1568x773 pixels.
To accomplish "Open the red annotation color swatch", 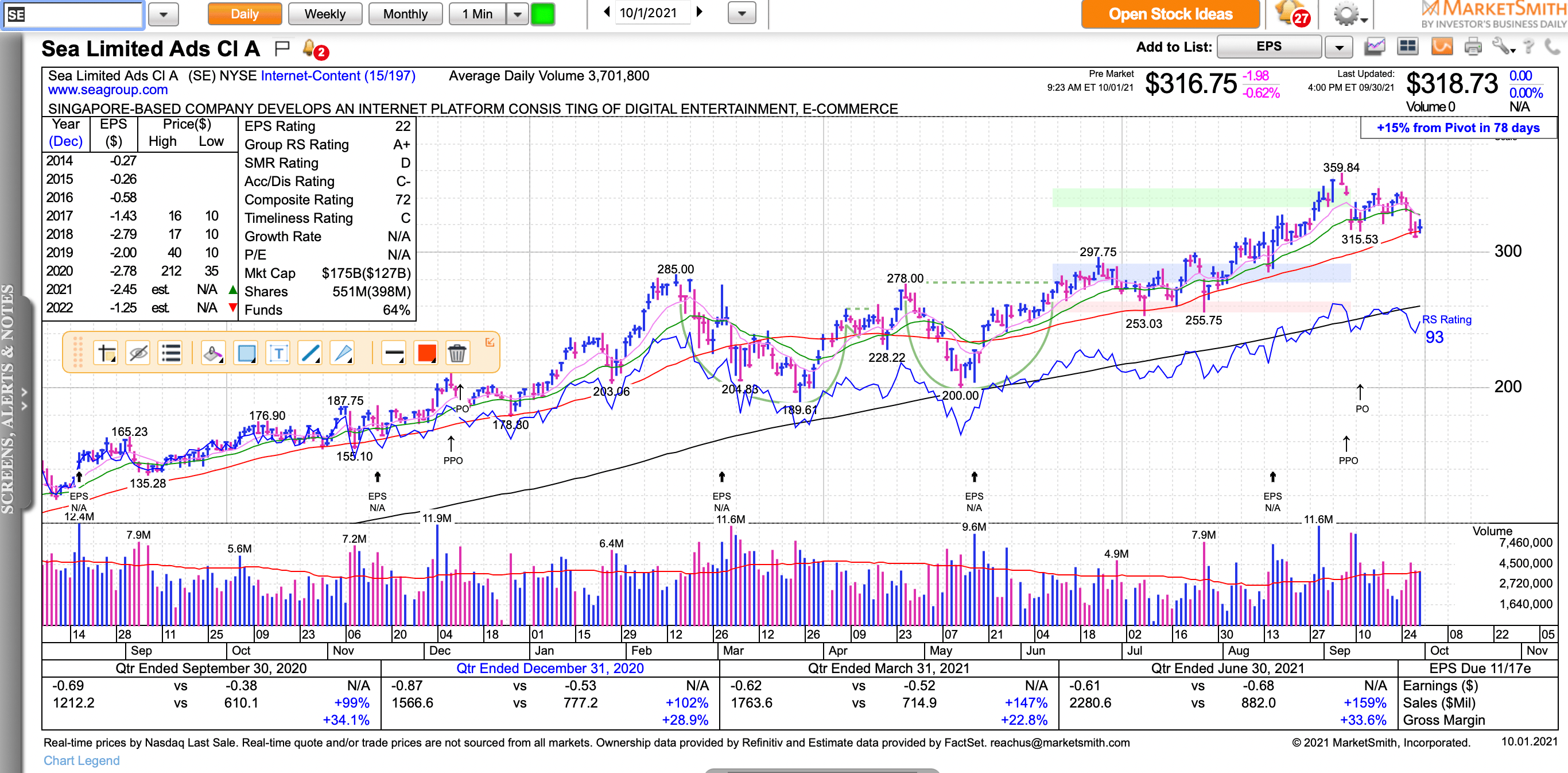I will click(426, 353).
